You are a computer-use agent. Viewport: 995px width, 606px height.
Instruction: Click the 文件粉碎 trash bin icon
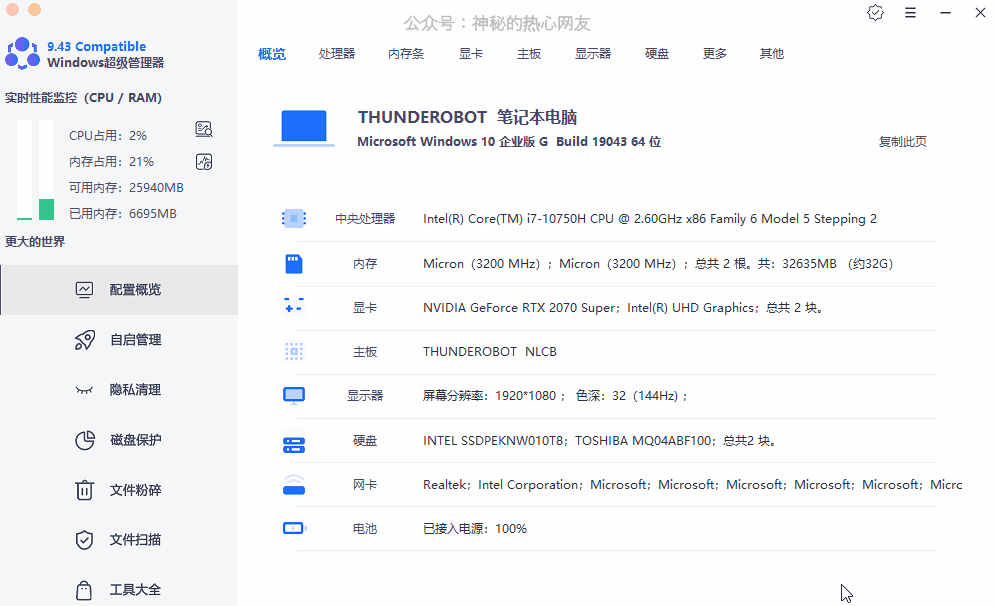84,490
